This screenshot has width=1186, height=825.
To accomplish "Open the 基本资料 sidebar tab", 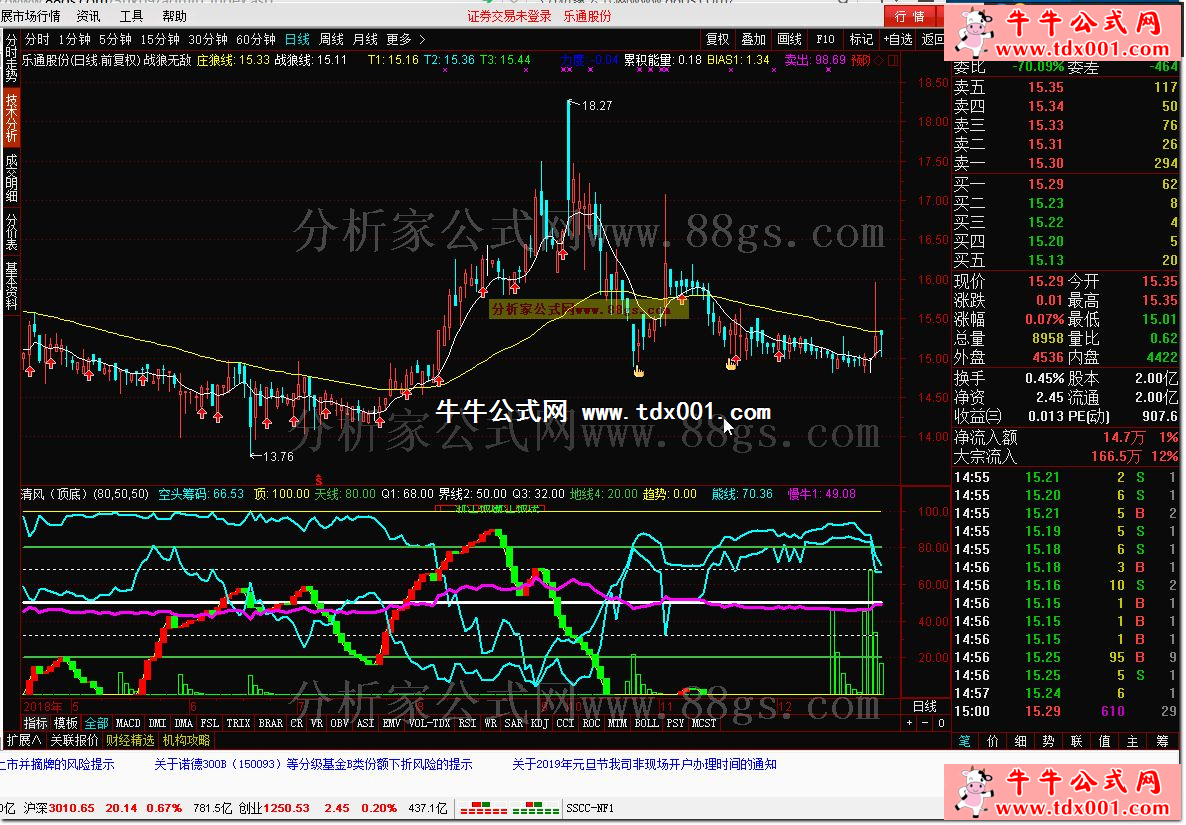I will (x=11, y=286).
